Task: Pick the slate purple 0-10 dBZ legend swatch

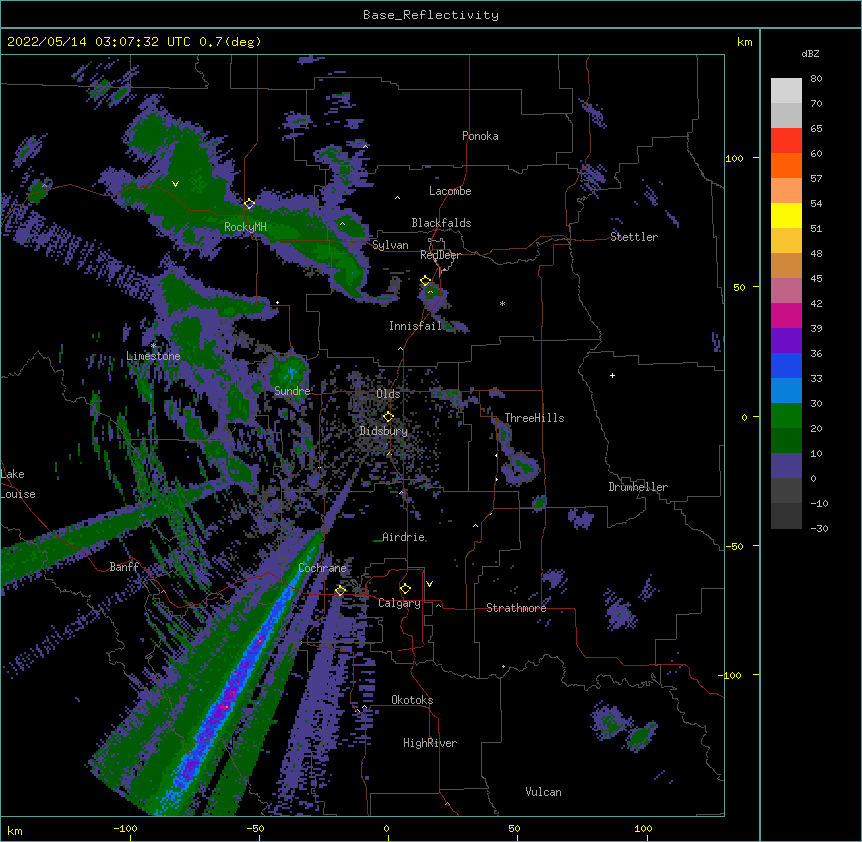Action: tap(786, 466)
